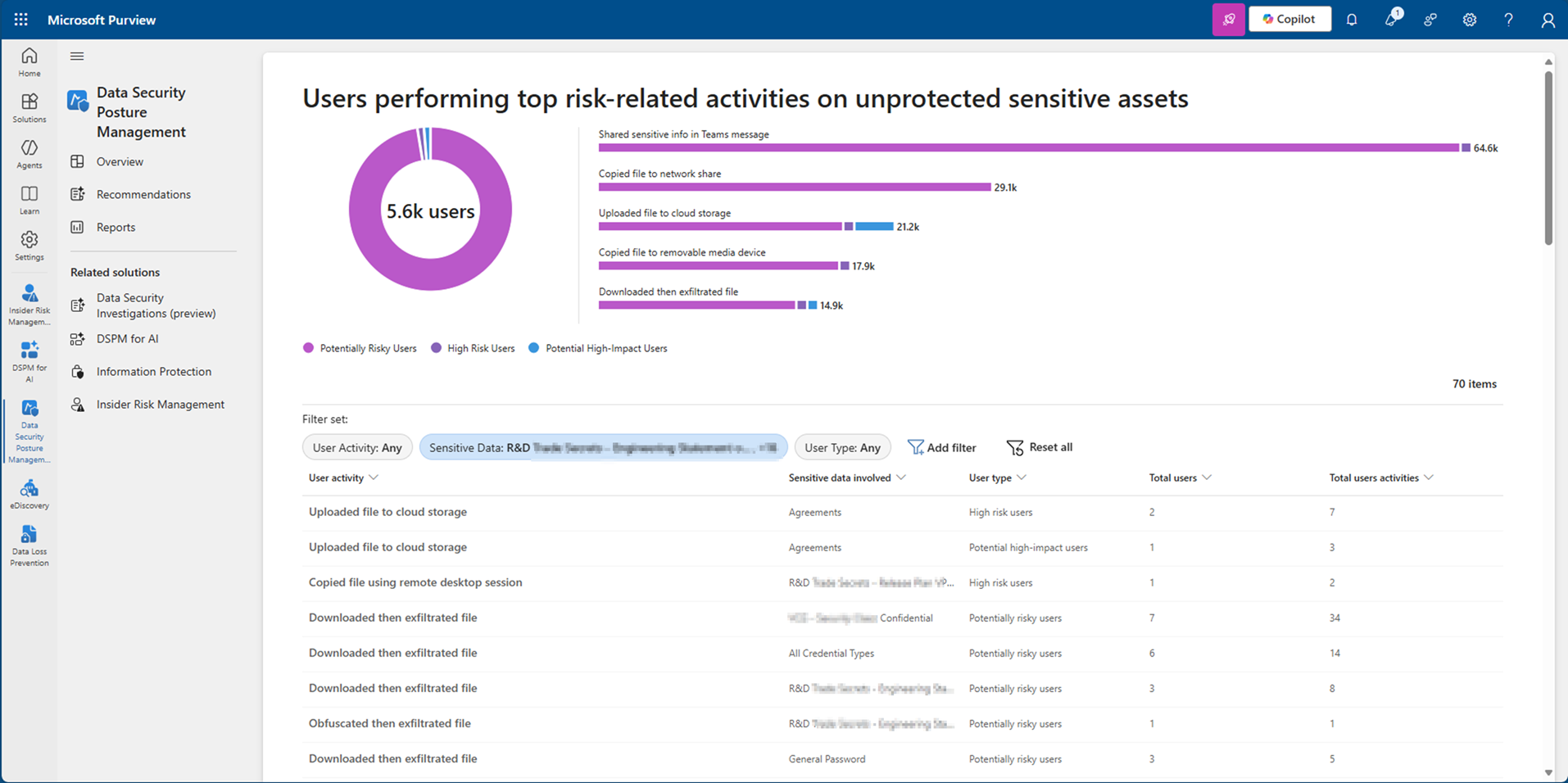This screenshot has height=783, width=1568.
Task: Open the app launcher waffle icon
Action: tap(20, 20)
